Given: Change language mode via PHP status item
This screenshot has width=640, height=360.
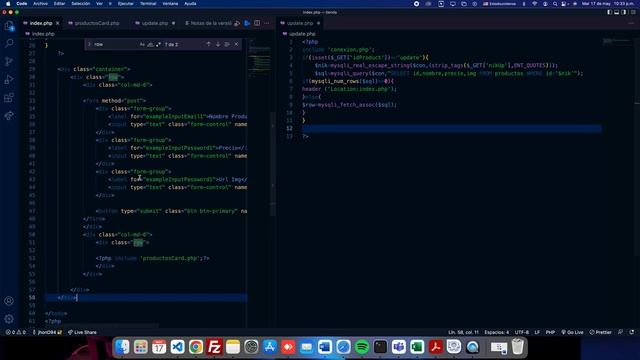Looking at the screenshot, I should pyautogui.click(x=550, y=332).
